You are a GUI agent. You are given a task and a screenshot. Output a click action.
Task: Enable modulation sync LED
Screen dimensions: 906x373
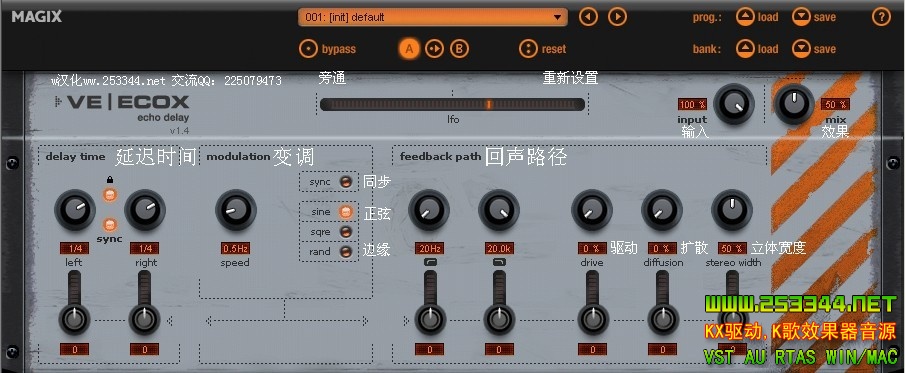[x=346, y=182]
